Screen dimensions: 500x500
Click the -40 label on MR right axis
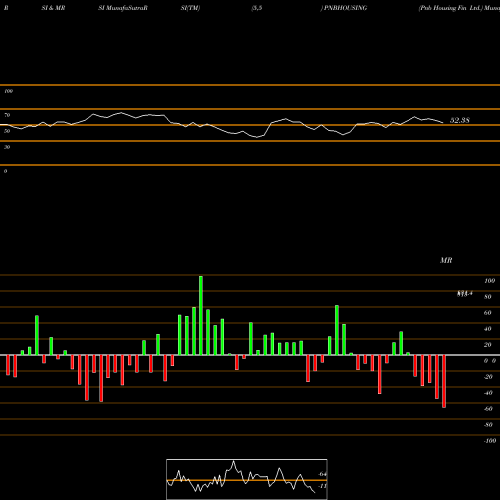[488, 393]
